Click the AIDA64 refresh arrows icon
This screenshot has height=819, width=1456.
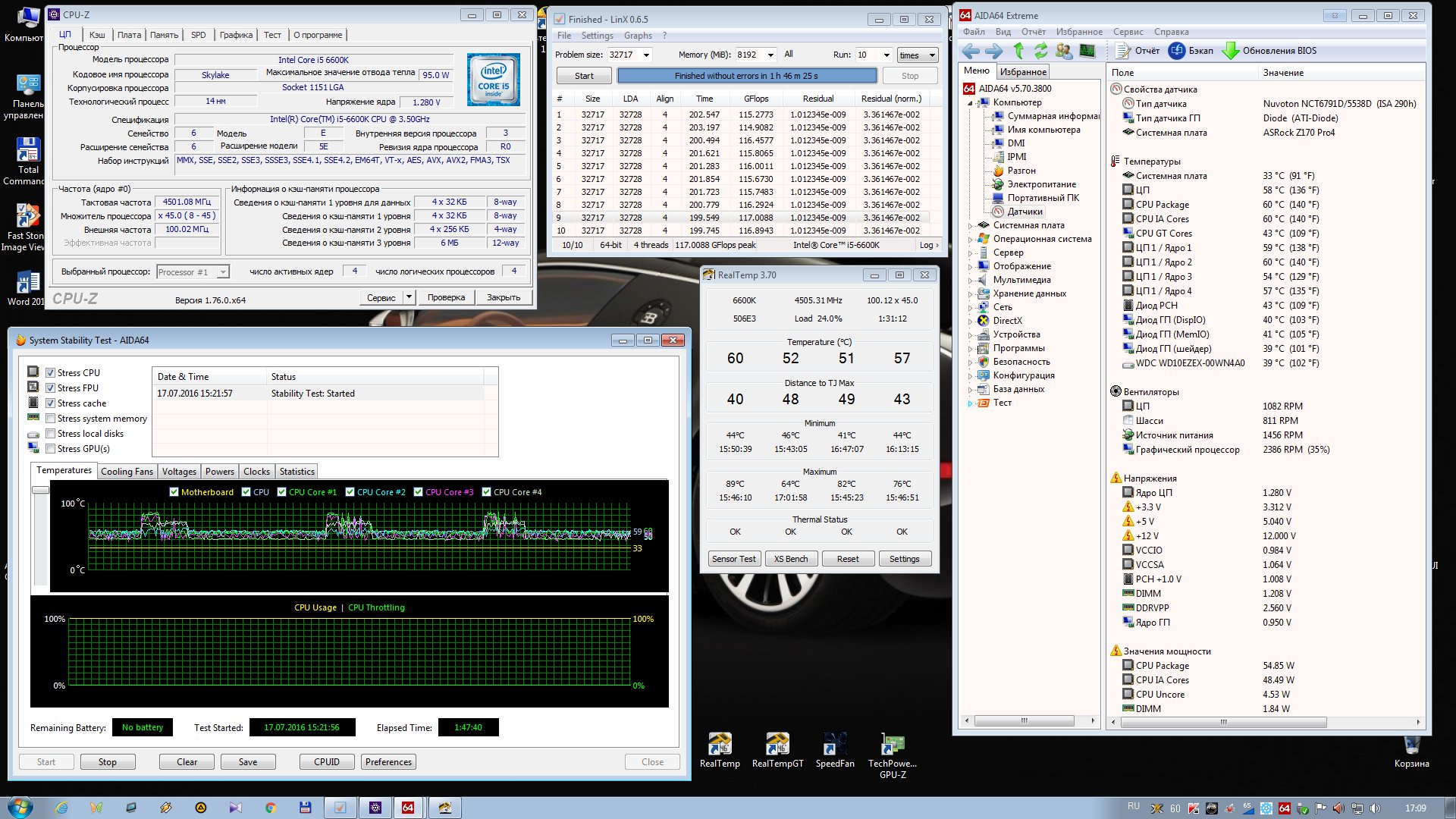1040,51
